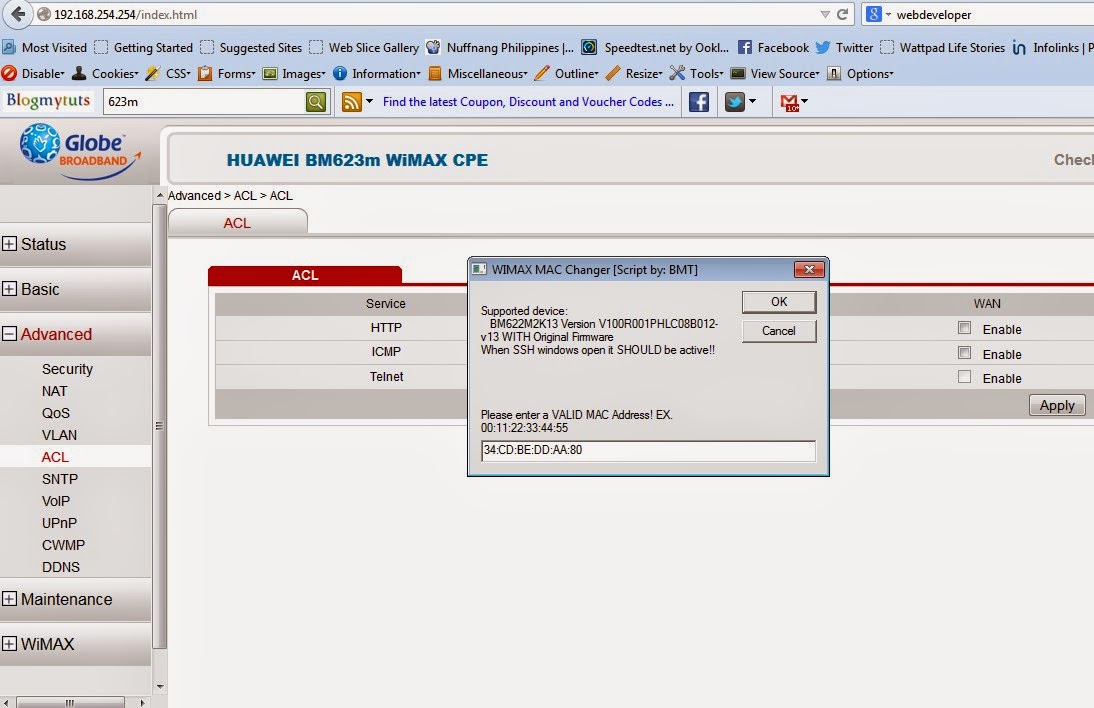Open SNTP settings page
Screen dimensions: 1094x708
pyautogui.click(x=60, y=479)
